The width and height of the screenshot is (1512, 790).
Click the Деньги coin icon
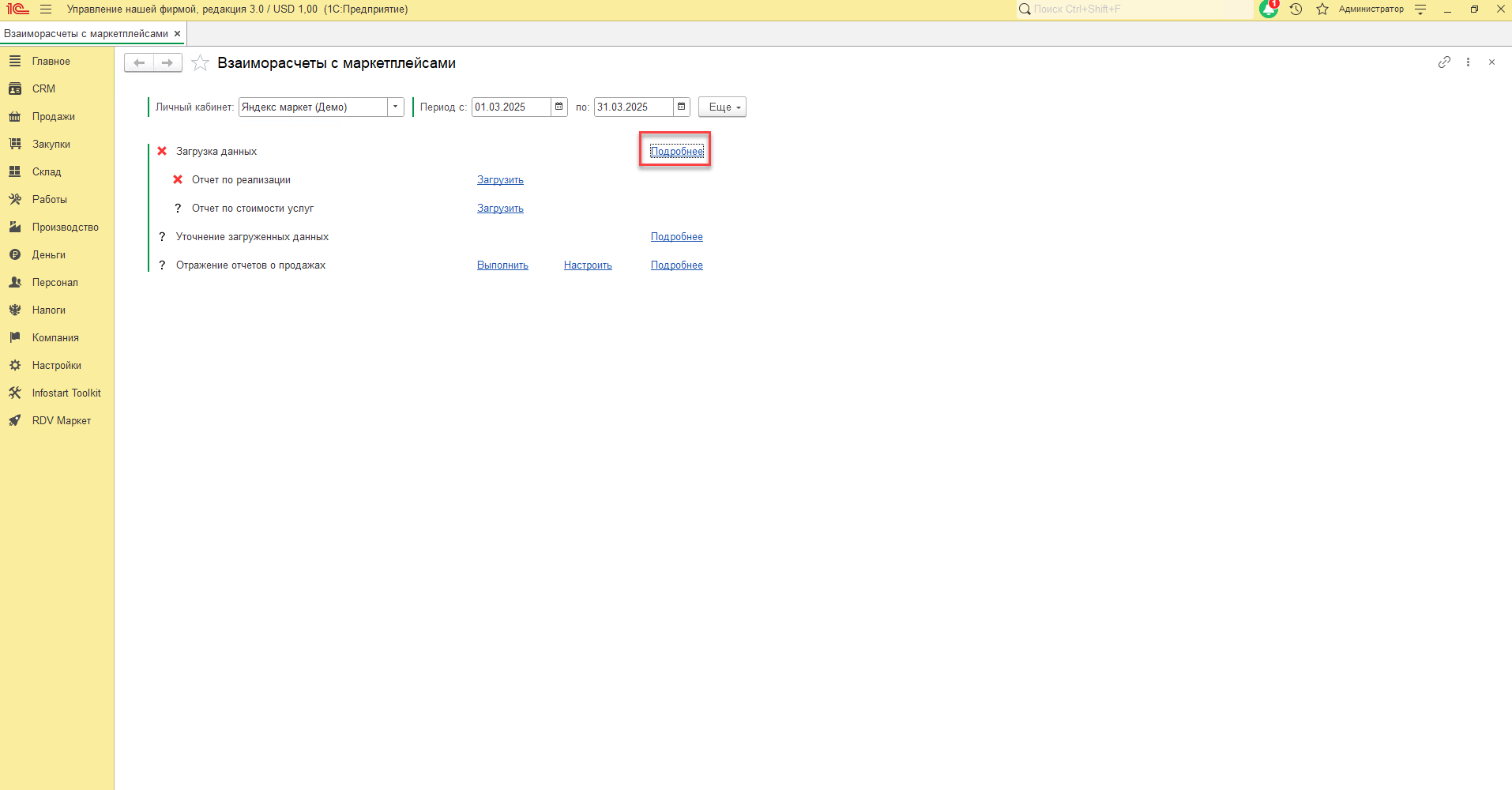pyautogui.click(x=15, y=255)
